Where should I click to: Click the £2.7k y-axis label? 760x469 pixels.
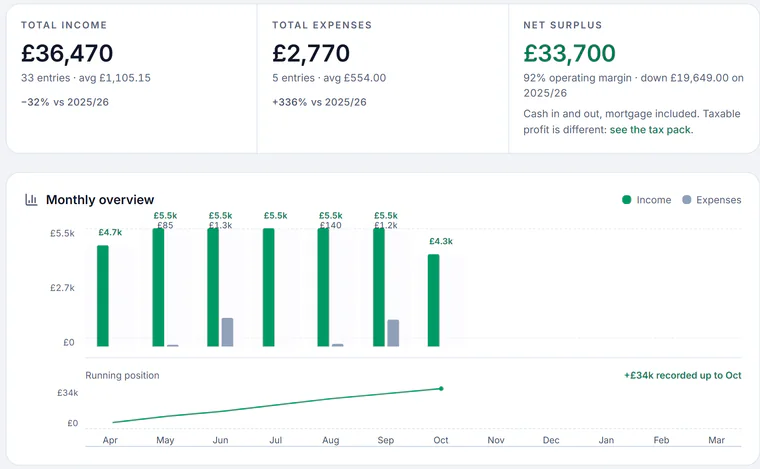click(63, 288)
